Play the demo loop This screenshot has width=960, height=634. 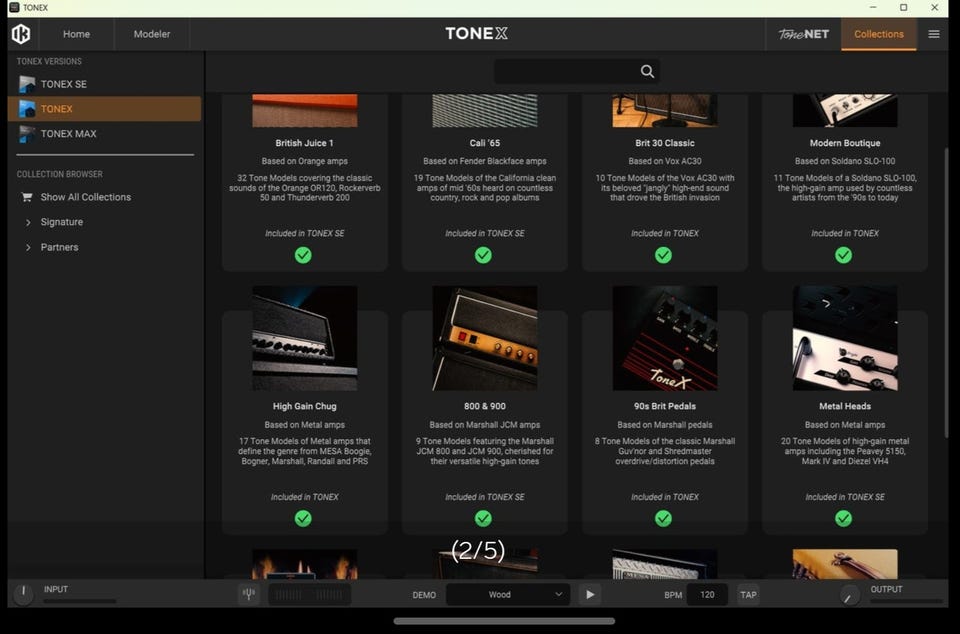pos(590,594)
